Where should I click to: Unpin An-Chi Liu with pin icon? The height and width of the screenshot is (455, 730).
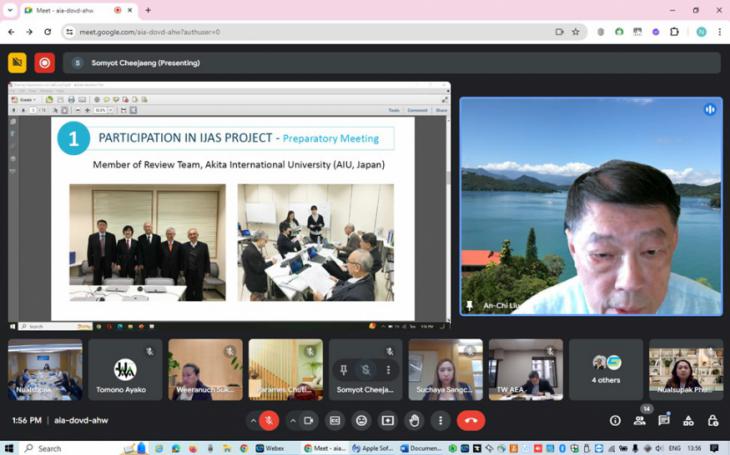(469, 306)
